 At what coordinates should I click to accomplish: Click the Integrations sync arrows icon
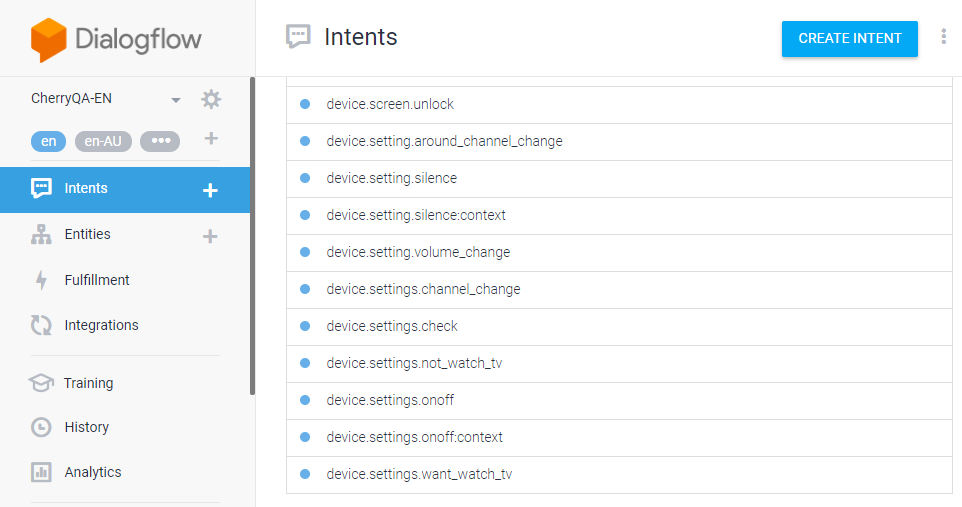tap(41, 325)
